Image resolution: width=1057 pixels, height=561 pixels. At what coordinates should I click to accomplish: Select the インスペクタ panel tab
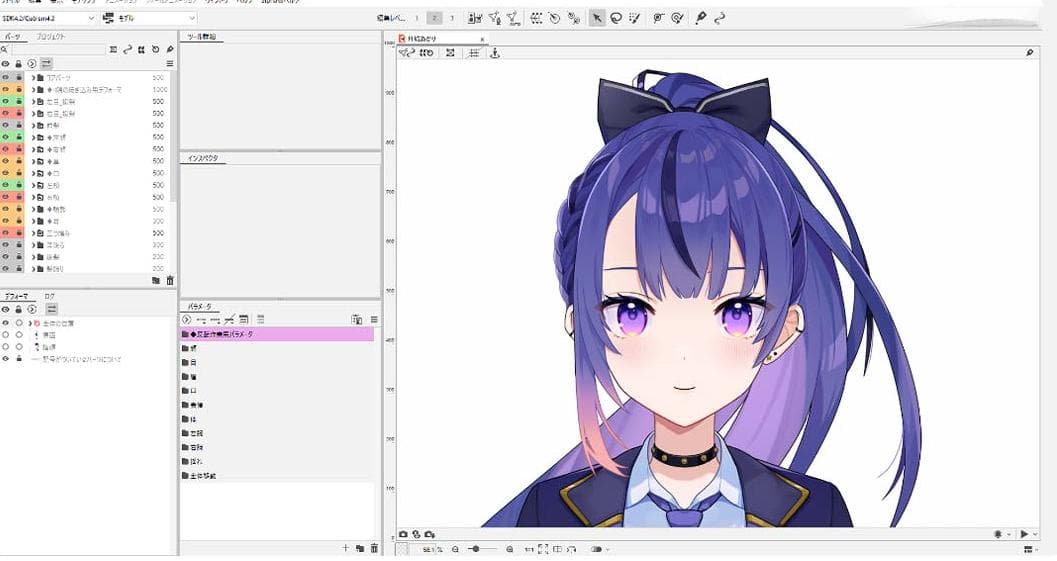[203, 158]
